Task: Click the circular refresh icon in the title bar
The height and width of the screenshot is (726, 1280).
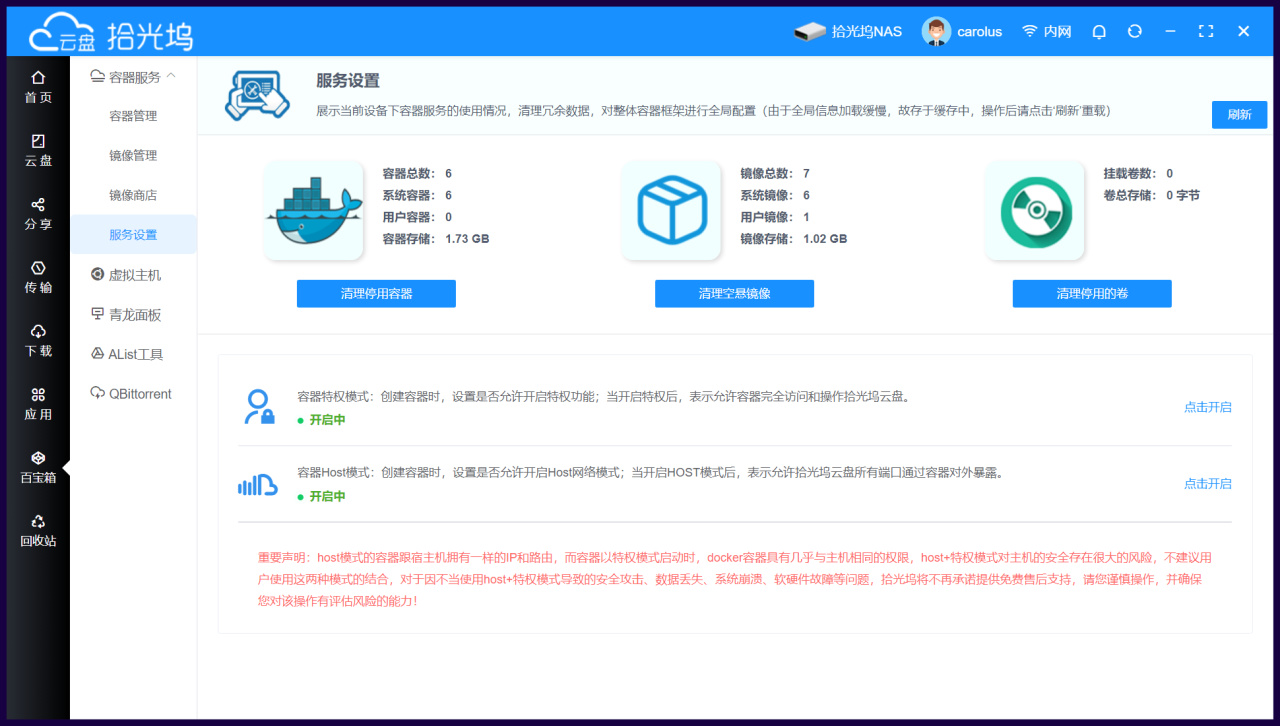Action: pos(1134,32)
